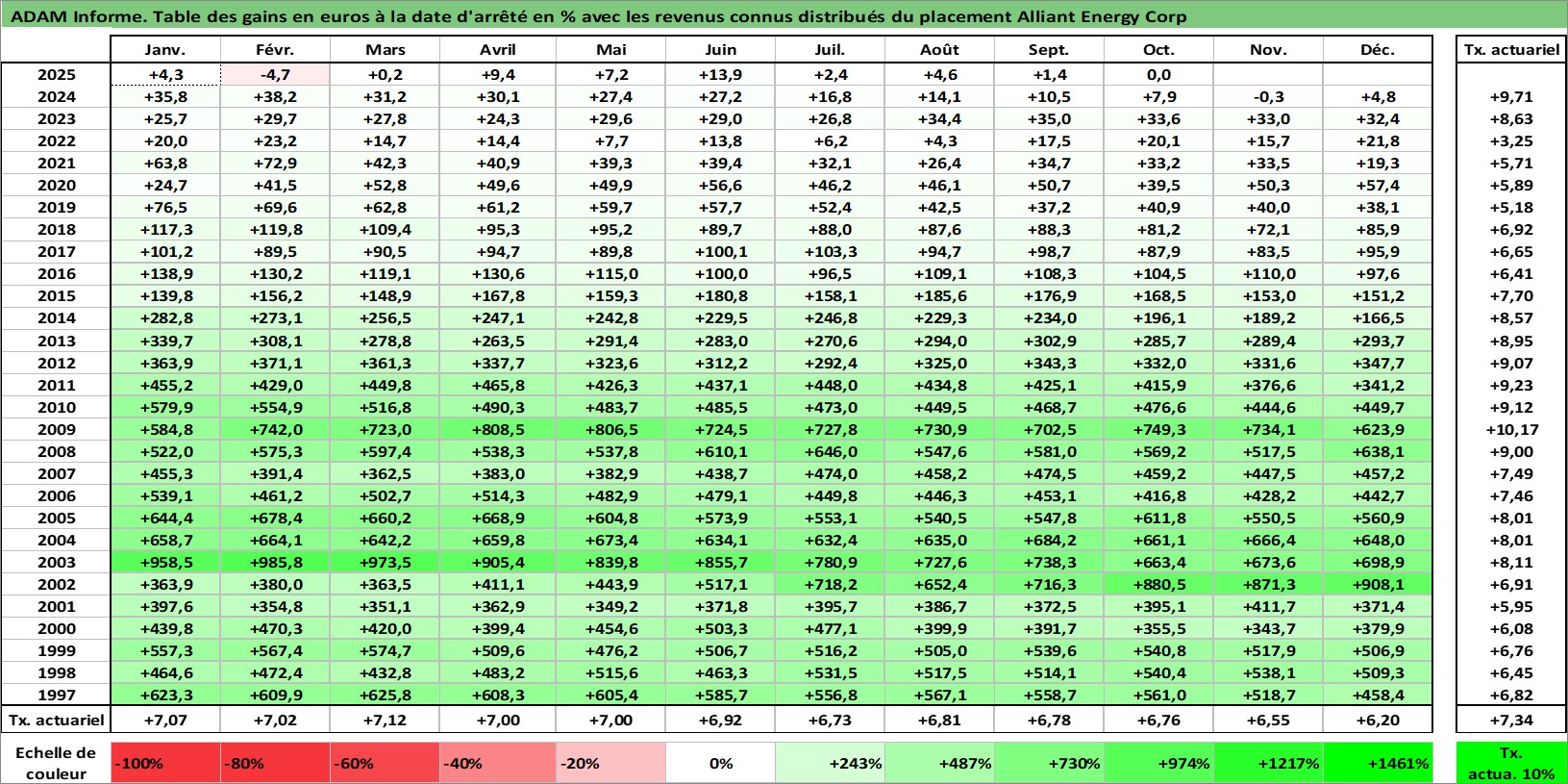Select the 'Juil.' column header
The height and width of the screenshot is (784, 1568).
[831, 50]
